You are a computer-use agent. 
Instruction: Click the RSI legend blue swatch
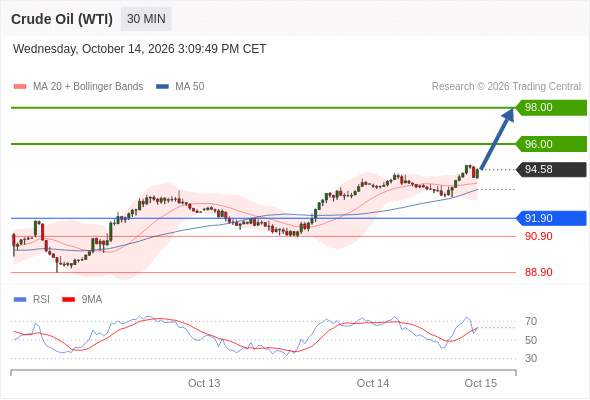20,300
